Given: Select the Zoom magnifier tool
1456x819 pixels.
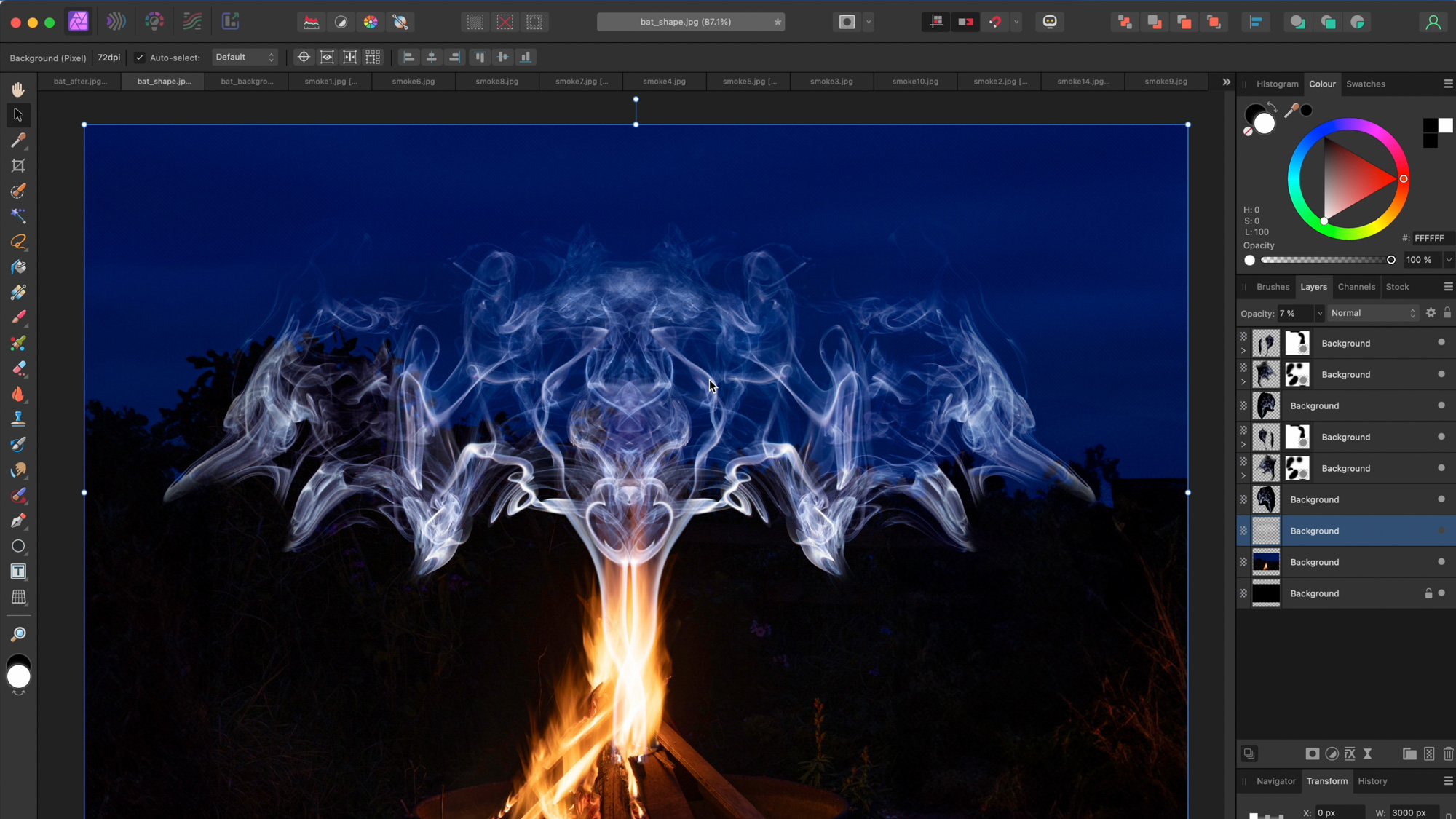Looking at the screenshot, I should pos(18,634).
